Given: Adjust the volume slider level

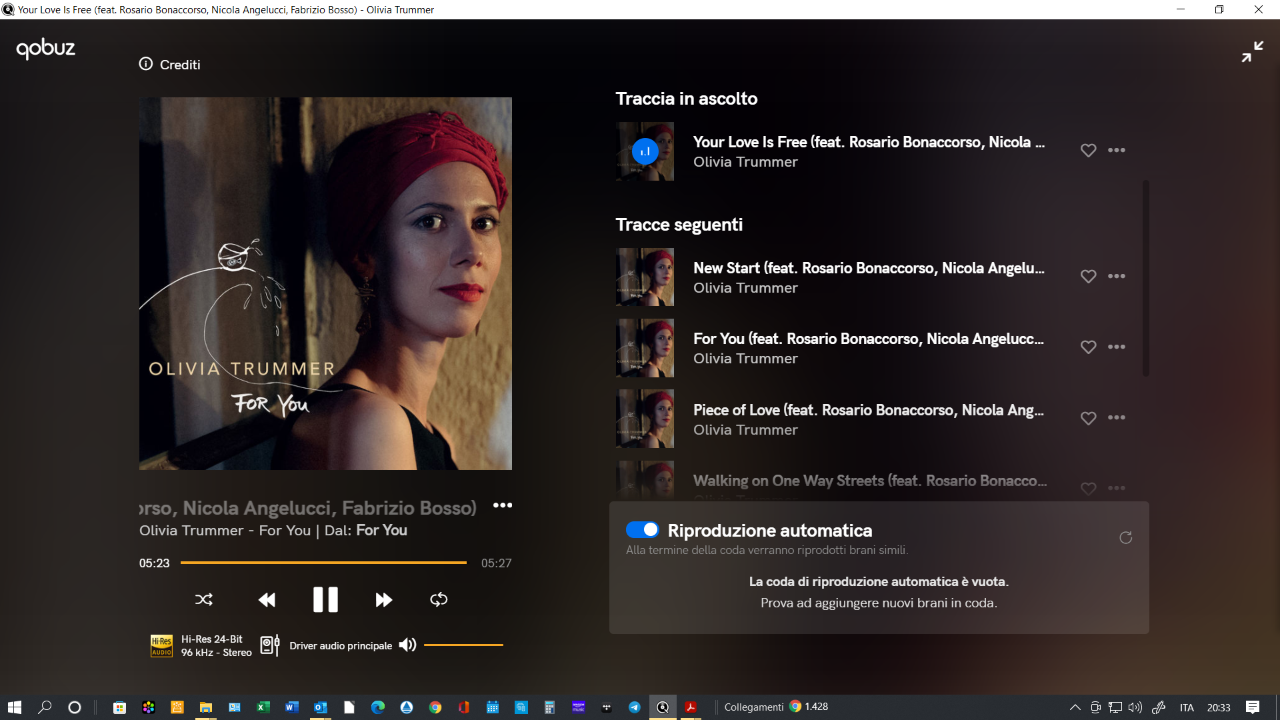Looking at the screenshot, I should pyautogui.click(x=463, y=645).
